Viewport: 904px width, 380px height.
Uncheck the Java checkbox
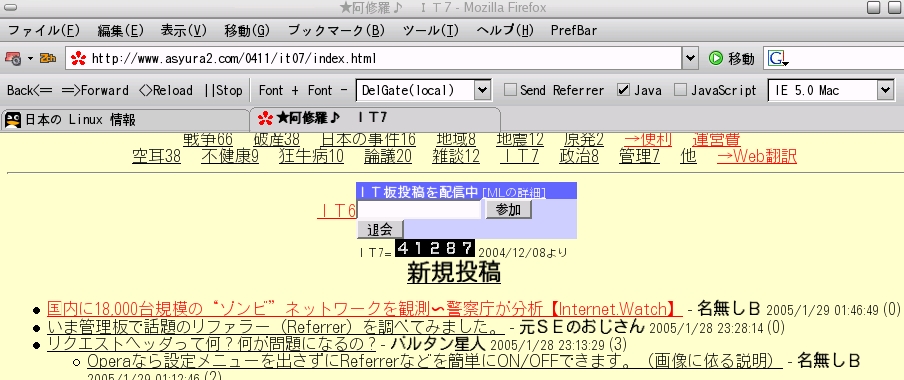623,90
